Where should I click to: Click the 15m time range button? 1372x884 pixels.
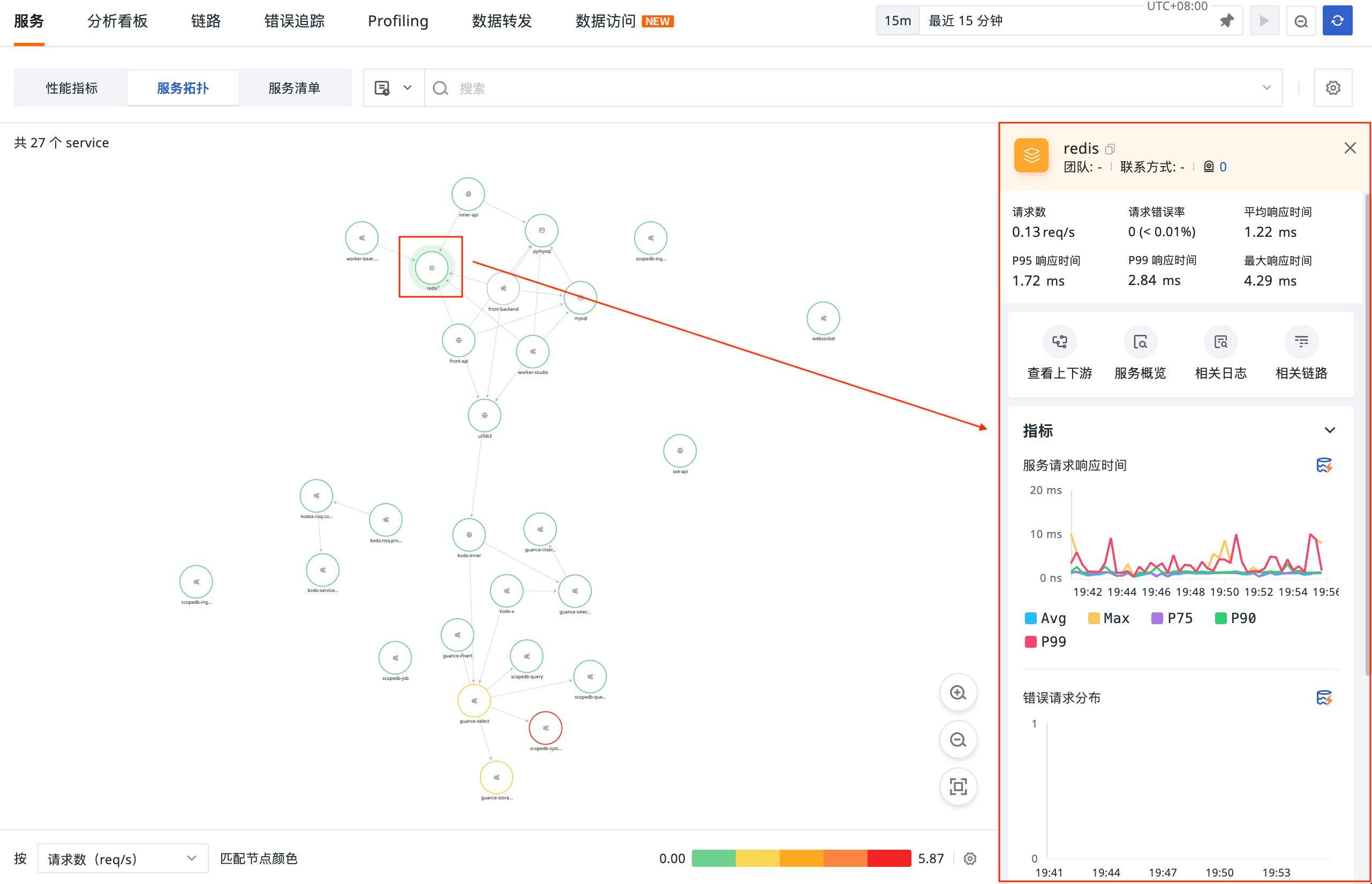click(898, 21)
